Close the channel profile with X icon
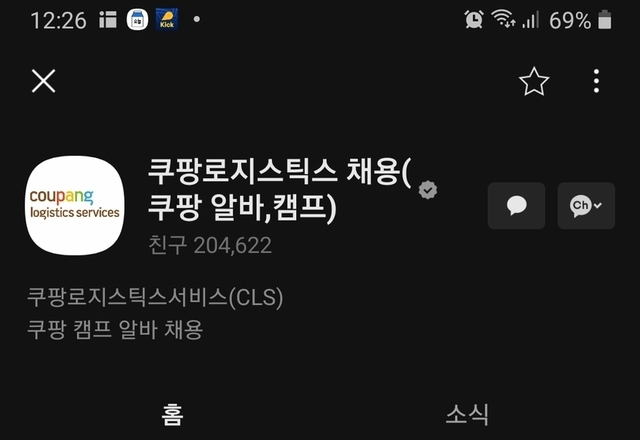Screen dimensions: 640x440 [x=43, y=81]
